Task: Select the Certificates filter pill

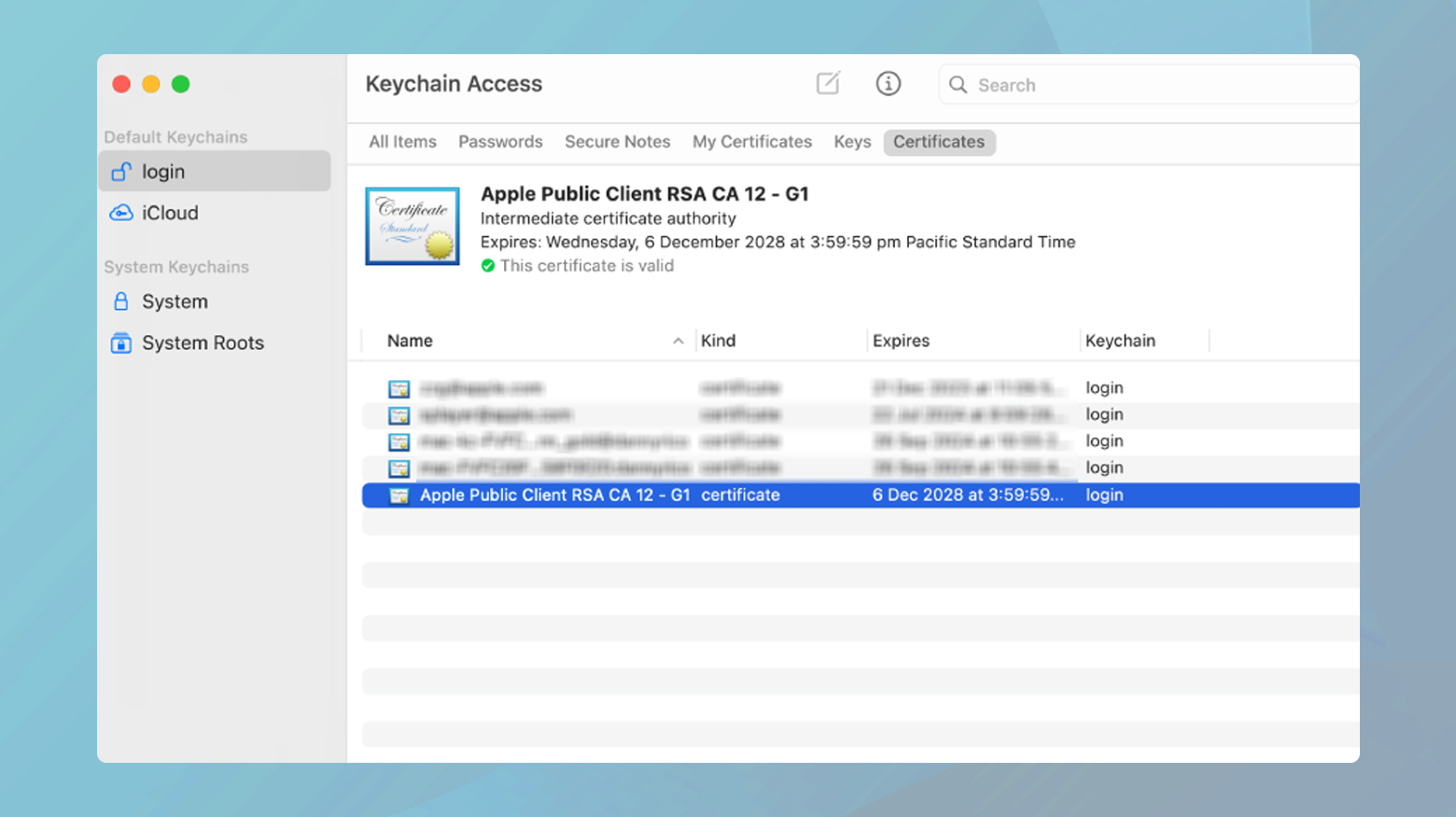Action: point(939,142)
